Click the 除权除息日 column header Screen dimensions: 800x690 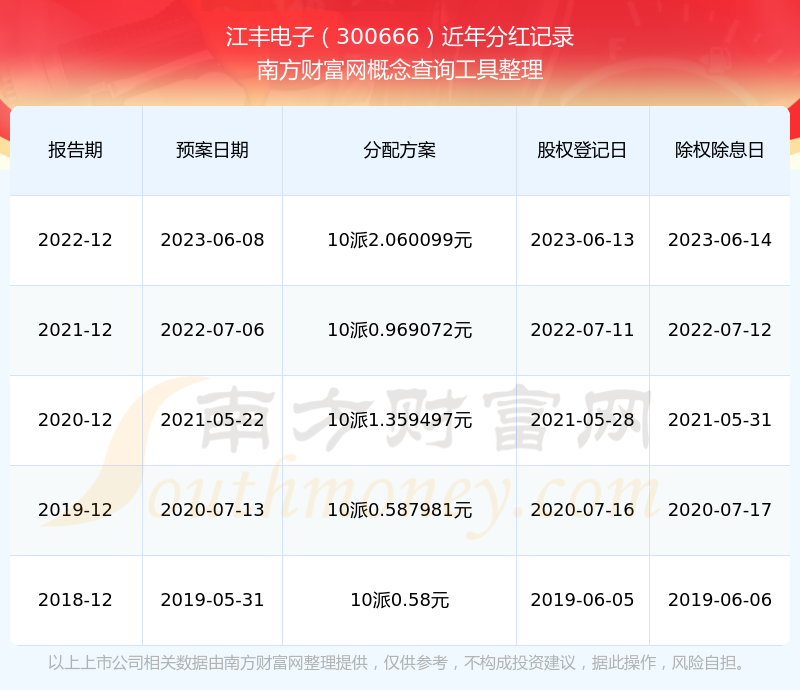(719, 150)
